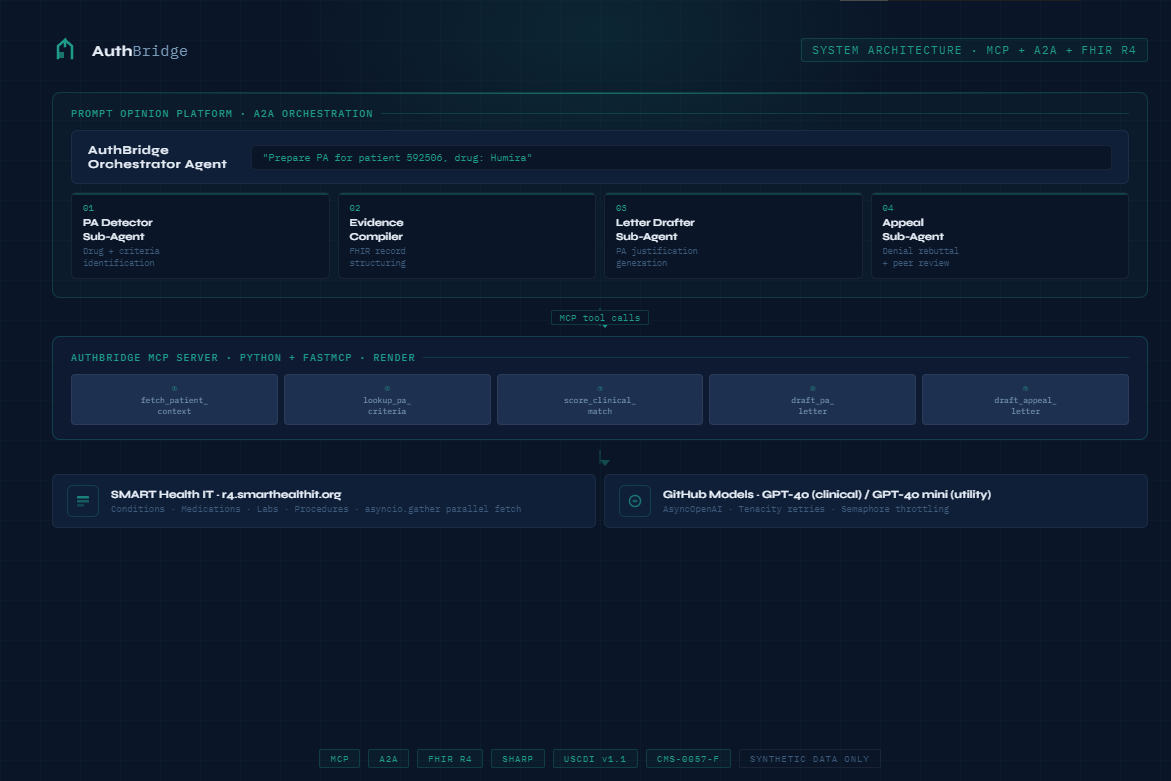1171x781 pixels.
Task: Open the Letter Drafter Sub-Agent card
Action: [x=733, y=236]
